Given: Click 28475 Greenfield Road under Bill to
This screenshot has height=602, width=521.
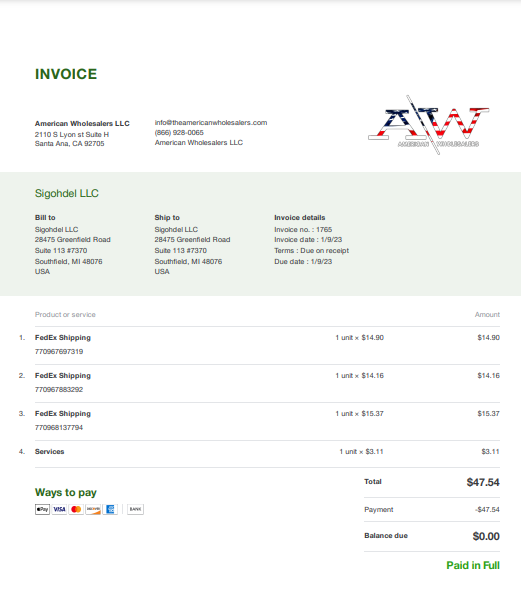Looking at the screenshot, I should pyautogui.click(x=73, y=240).
